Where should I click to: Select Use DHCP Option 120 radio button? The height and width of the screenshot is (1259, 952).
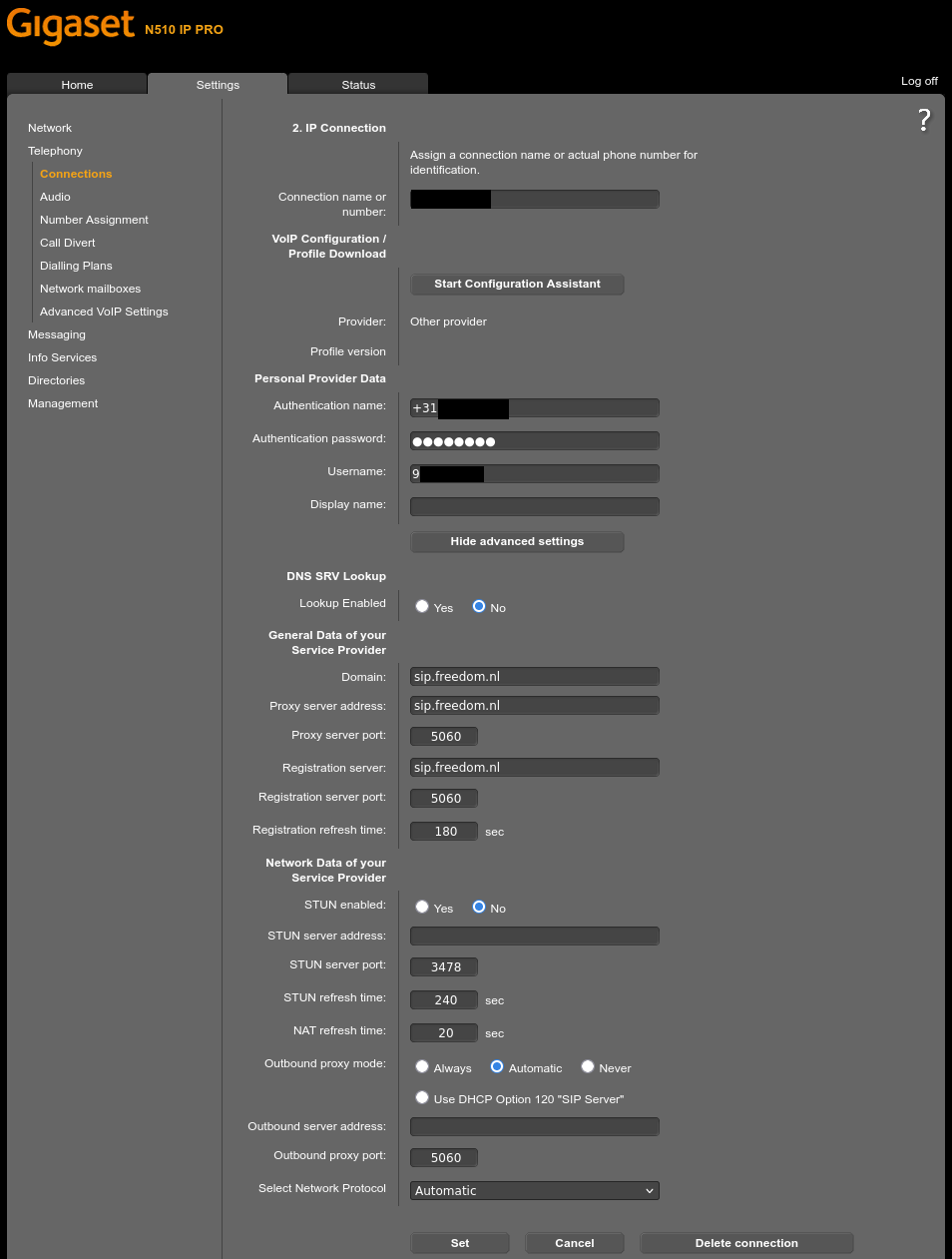click(x=422, y=1097)
